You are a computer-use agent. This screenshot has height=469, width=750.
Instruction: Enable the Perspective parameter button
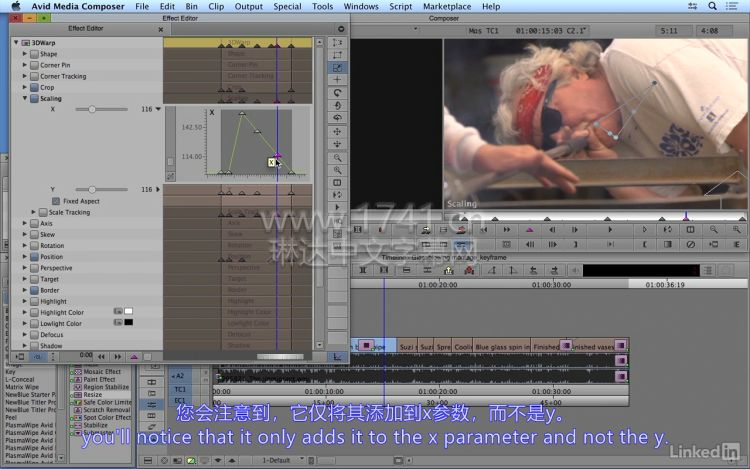point(34,268)
